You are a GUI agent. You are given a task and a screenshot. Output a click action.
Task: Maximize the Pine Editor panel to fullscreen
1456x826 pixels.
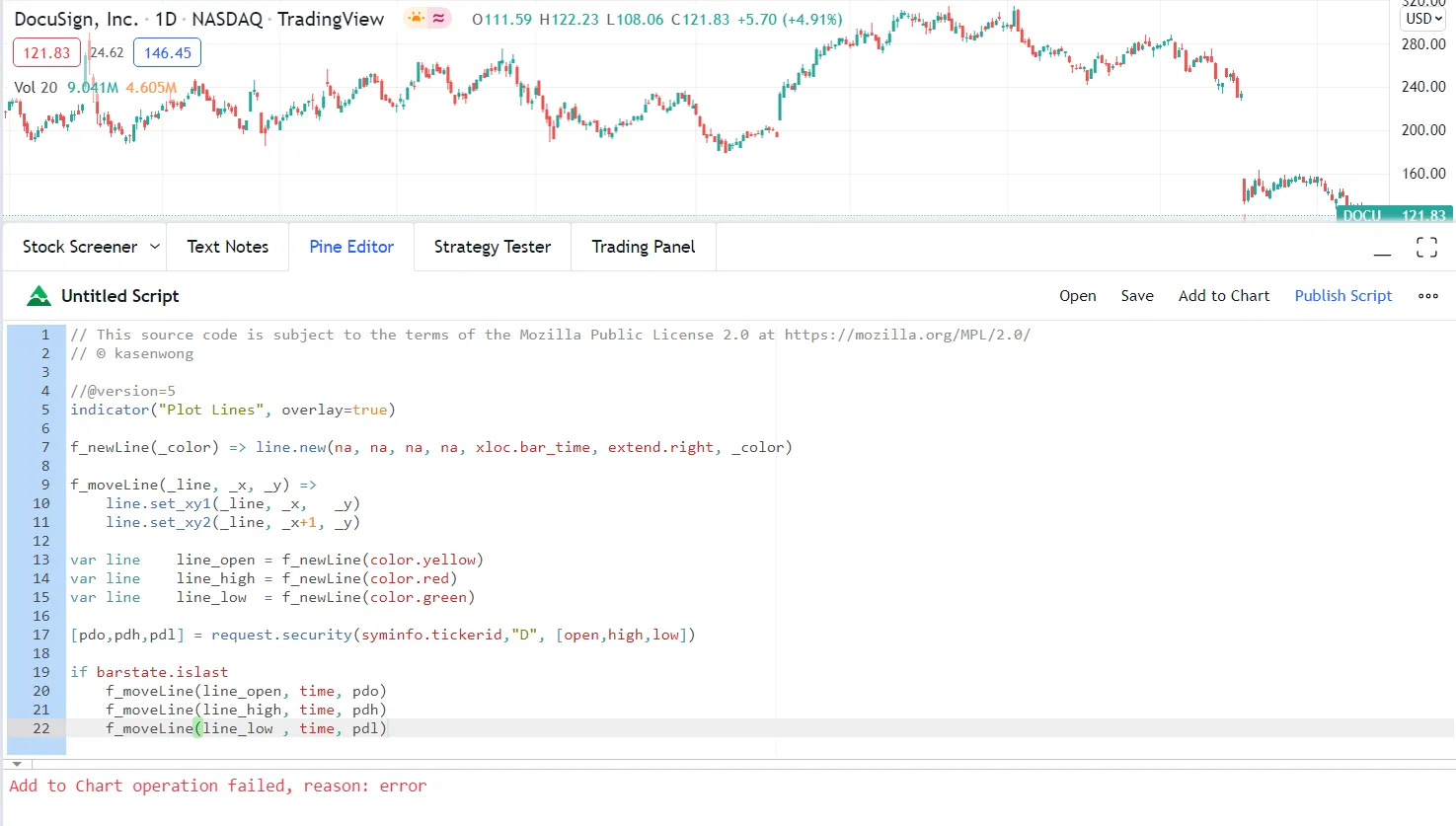click(1426, 248)
